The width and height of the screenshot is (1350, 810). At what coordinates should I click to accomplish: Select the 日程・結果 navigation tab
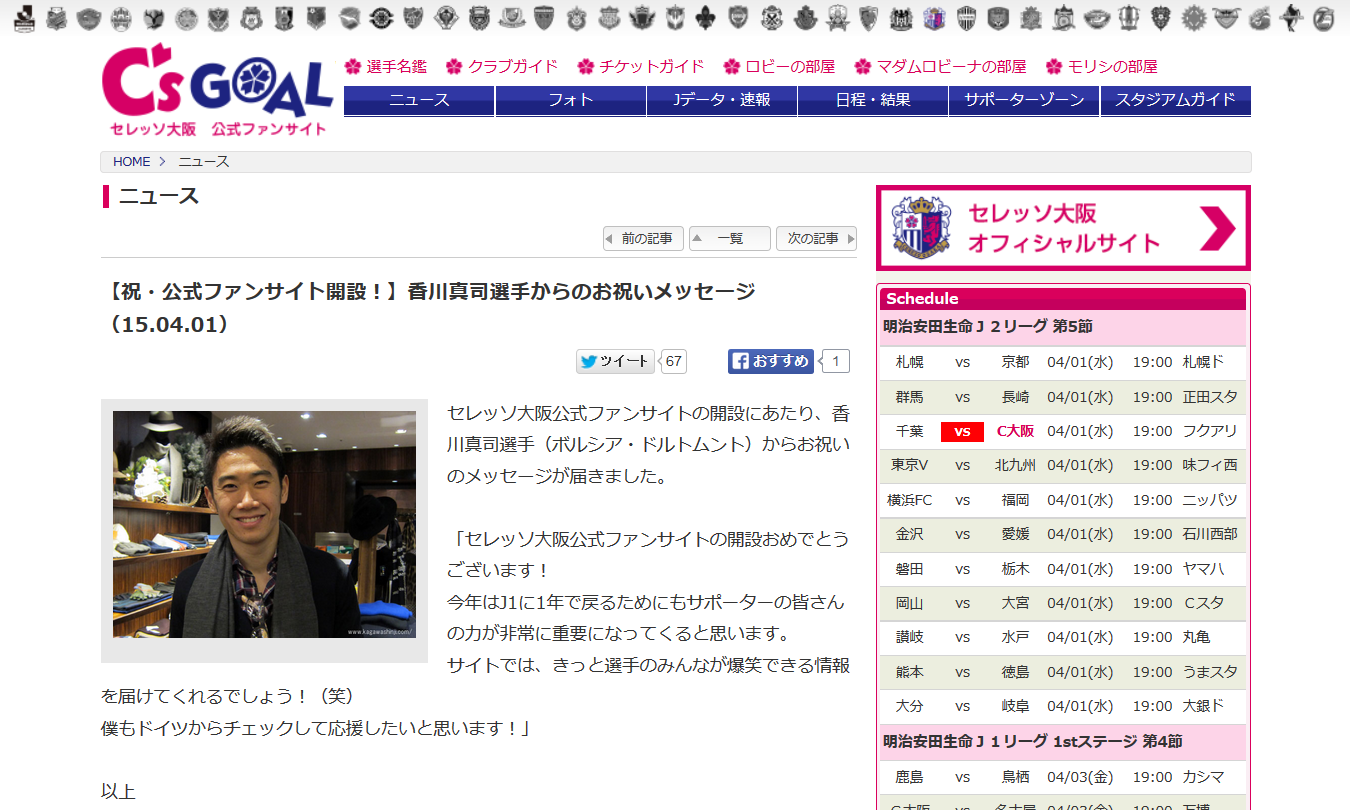[872, 100]
